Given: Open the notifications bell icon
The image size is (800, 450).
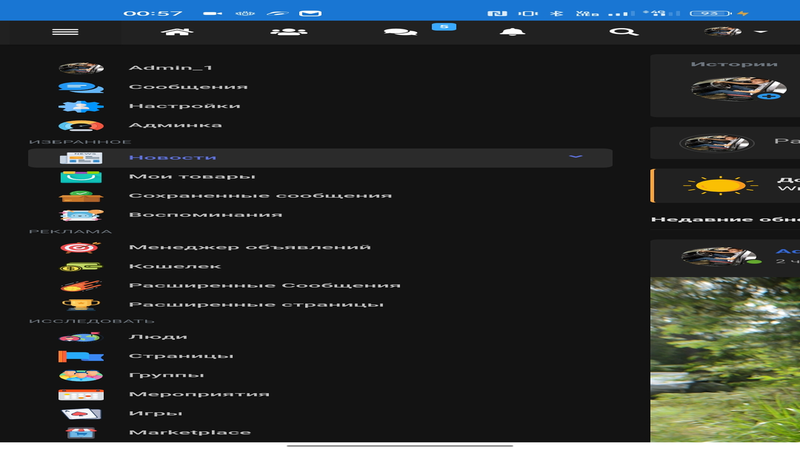Looking at the screenshot, I should [x=511, y=32].
